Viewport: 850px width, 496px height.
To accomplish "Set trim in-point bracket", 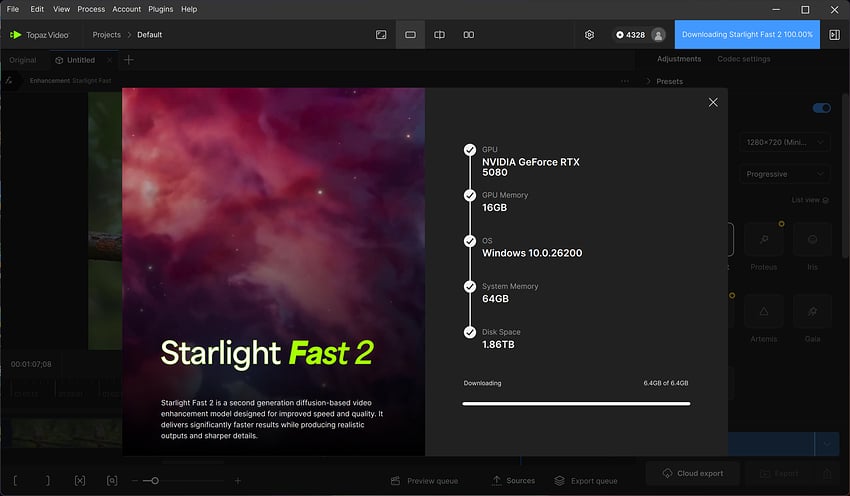I will 15,481.
